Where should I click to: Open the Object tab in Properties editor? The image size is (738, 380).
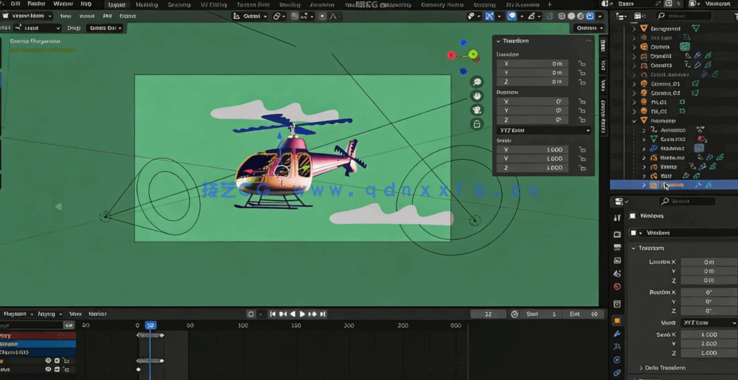click(x=617, y=321)
